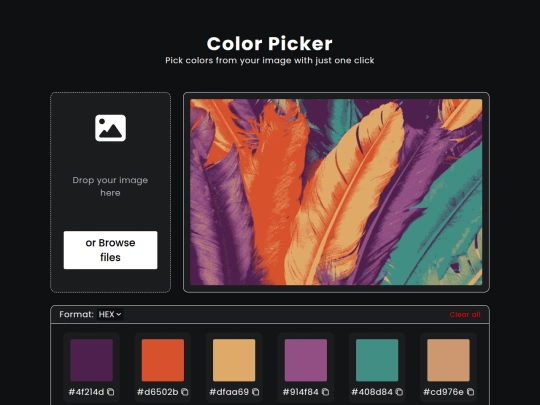Select the teal #408d84 swatch
The height and width of the screenshot is (405, 540).
(x=377, y=360)
